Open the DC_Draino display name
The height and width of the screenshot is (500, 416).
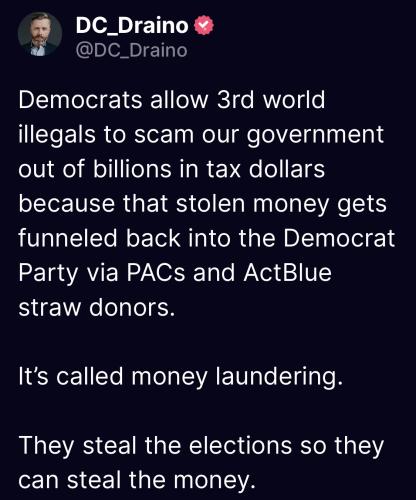click(x=132, y=26)
